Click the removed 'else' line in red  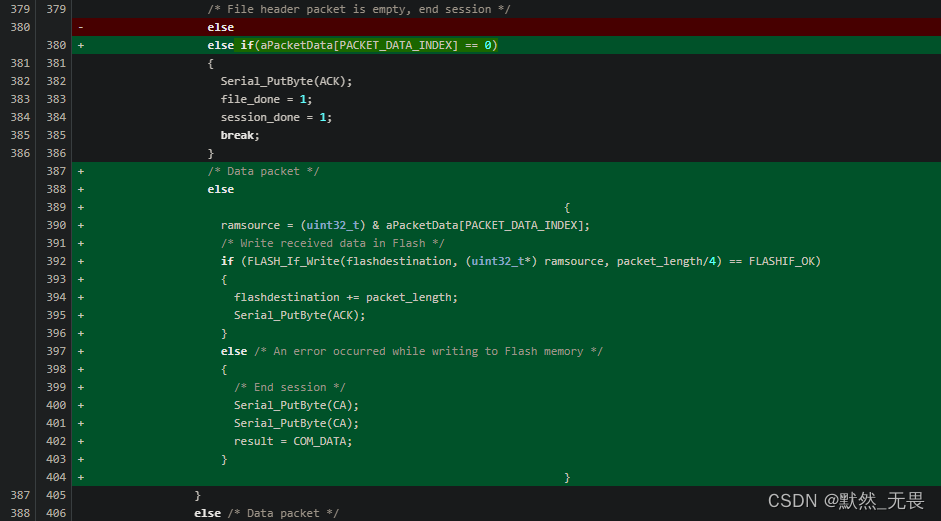(506, 27)
